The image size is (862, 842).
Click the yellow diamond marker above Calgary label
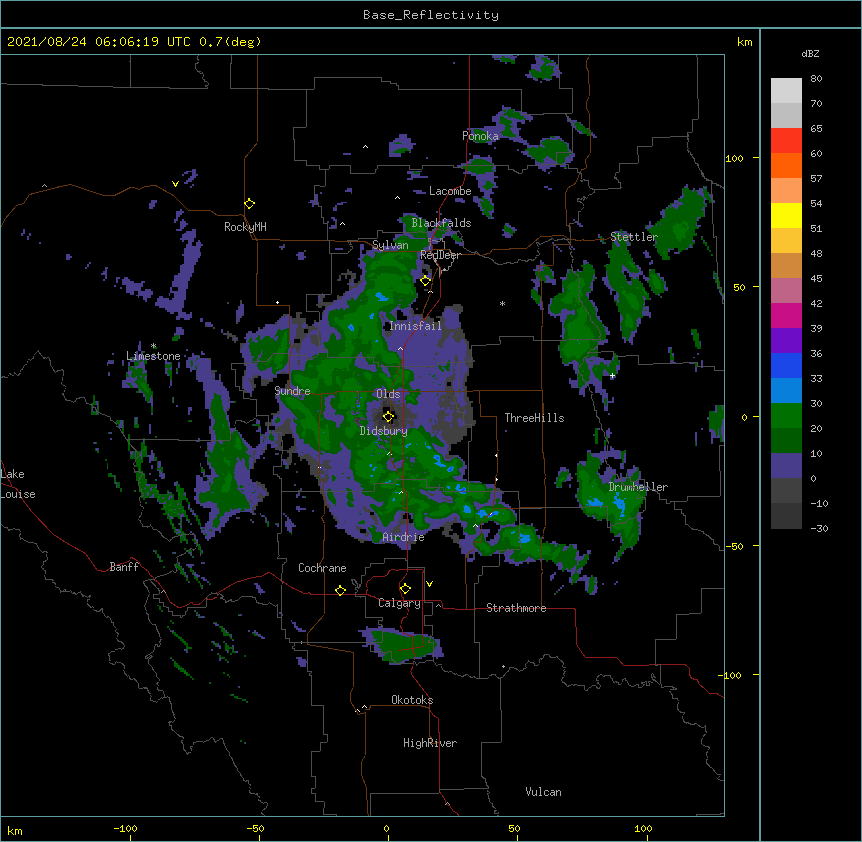point(405,589)
